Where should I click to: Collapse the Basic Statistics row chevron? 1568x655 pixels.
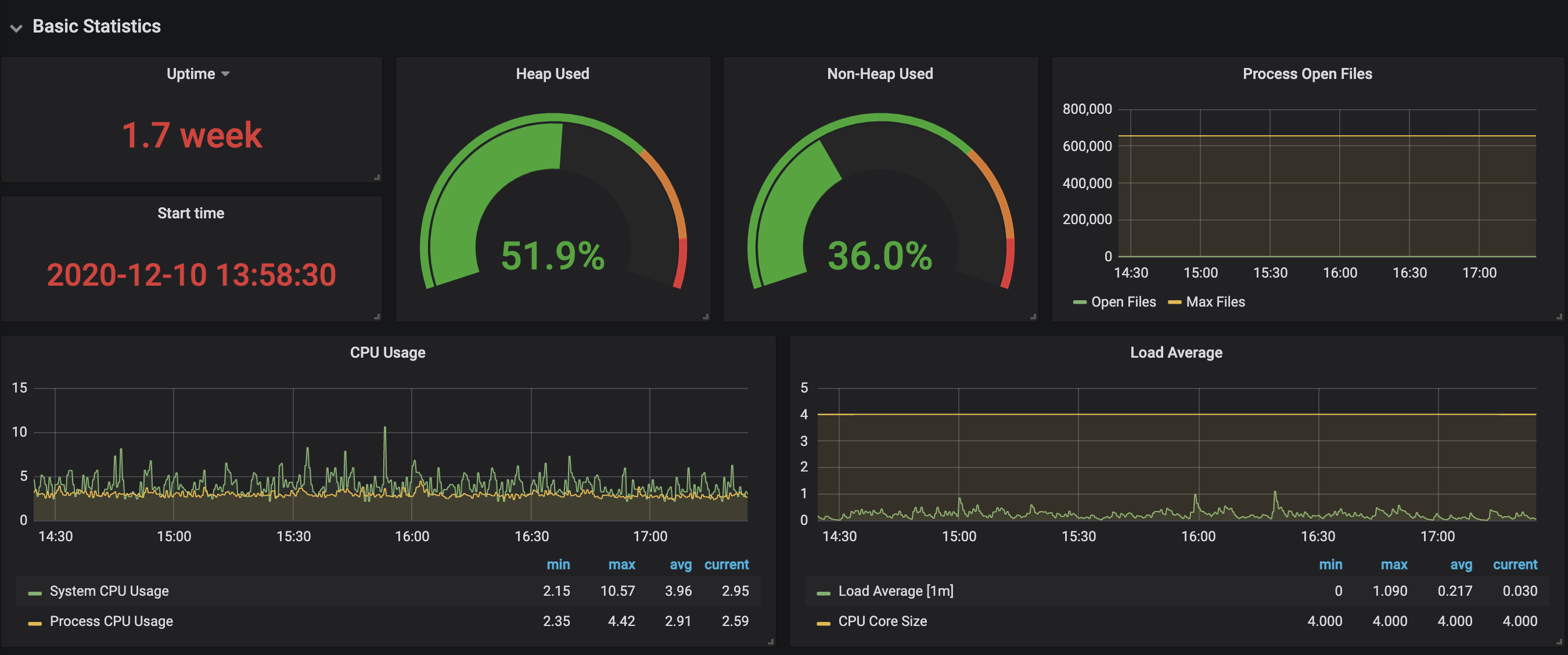point(16,28)
